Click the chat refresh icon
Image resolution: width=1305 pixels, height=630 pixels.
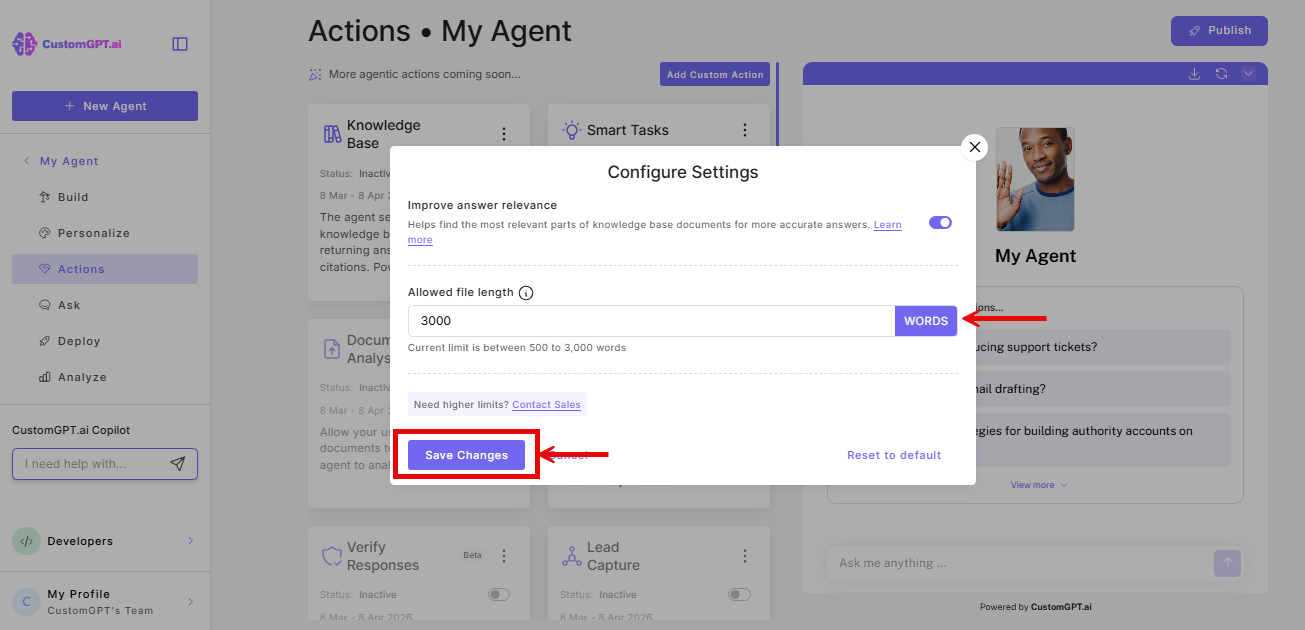(1220, 73)
